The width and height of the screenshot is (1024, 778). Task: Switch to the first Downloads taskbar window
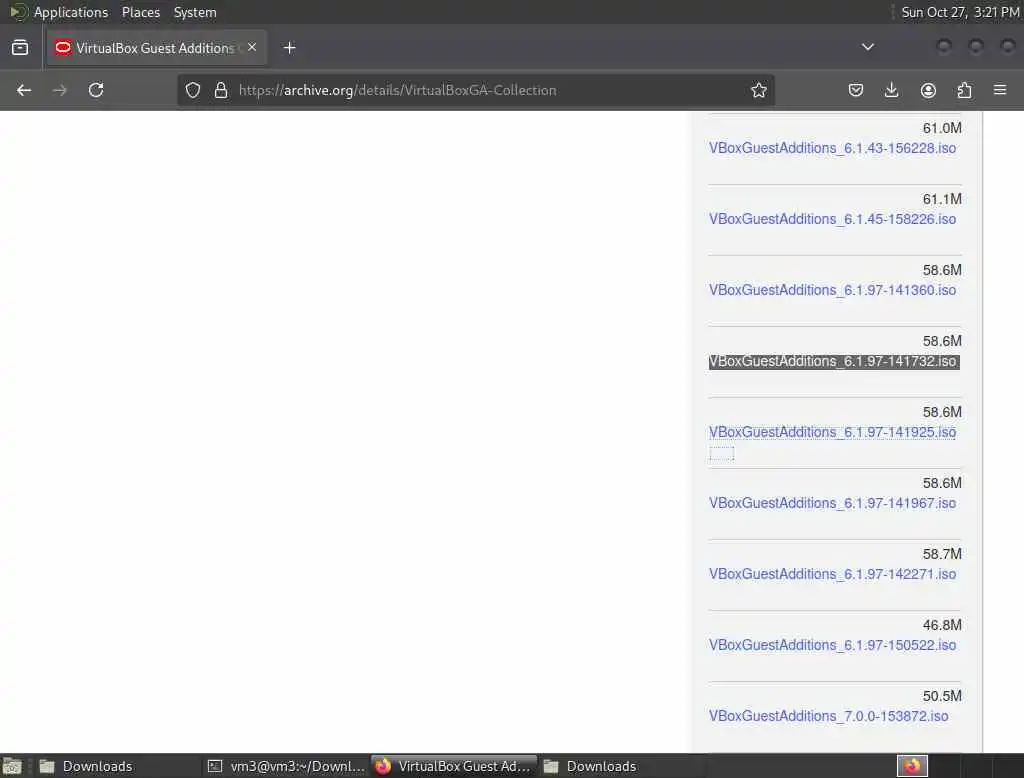116,766
